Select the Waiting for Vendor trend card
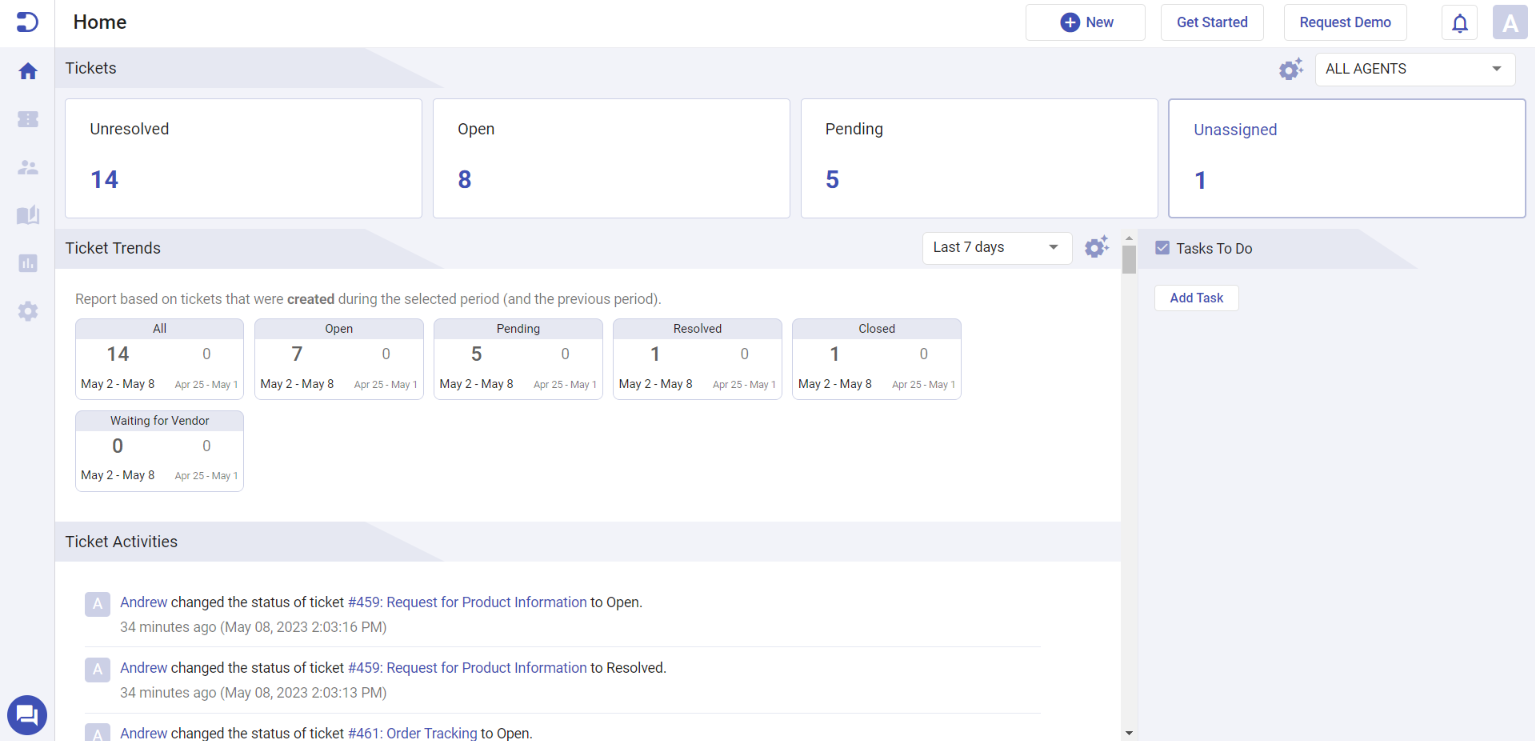 (x=159, y=450)
